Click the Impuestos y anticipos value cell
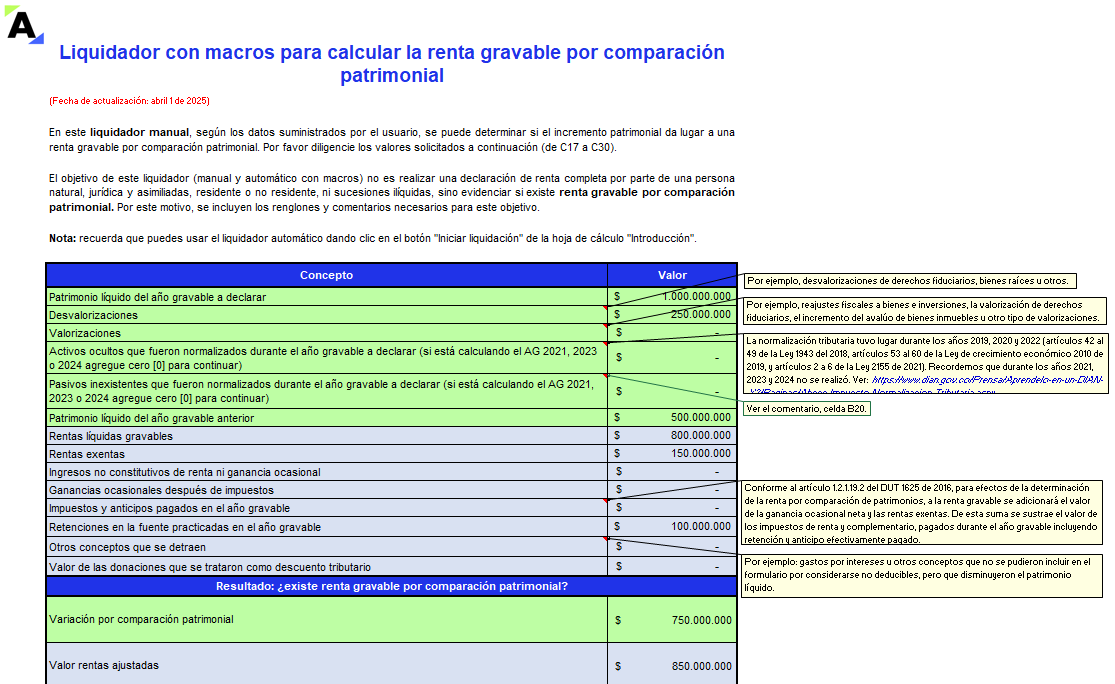The image size is (1115, 684). click(672, 508)
